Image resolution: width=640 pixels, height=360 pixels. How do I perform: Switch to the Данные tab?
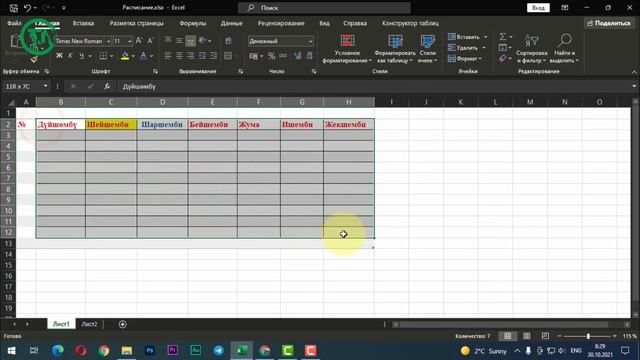pos(231,23)
